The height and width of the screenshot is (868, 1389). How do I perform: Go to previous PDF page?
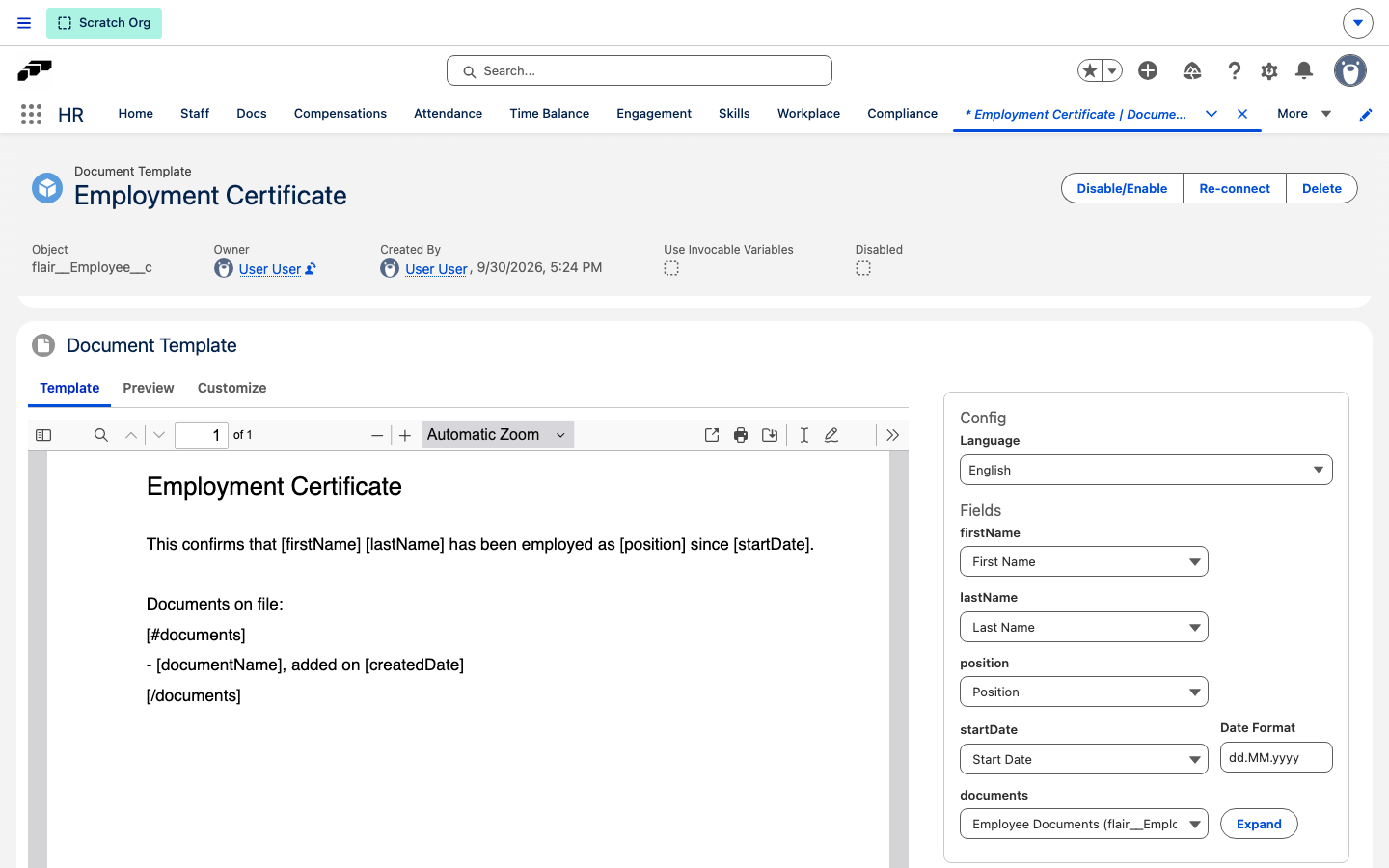(x=131, y=435)
